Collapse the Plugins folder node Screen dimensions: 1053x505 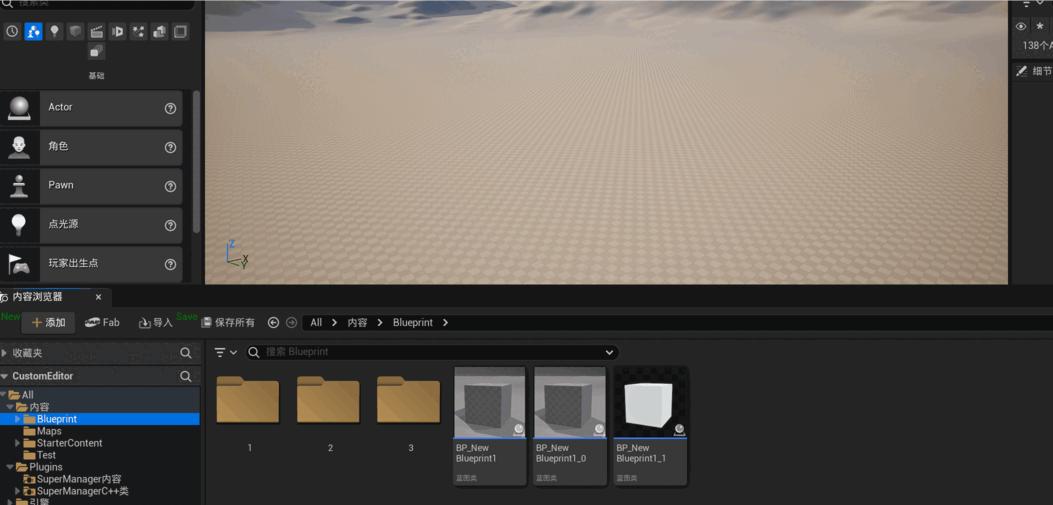click(x=9, y=467)
